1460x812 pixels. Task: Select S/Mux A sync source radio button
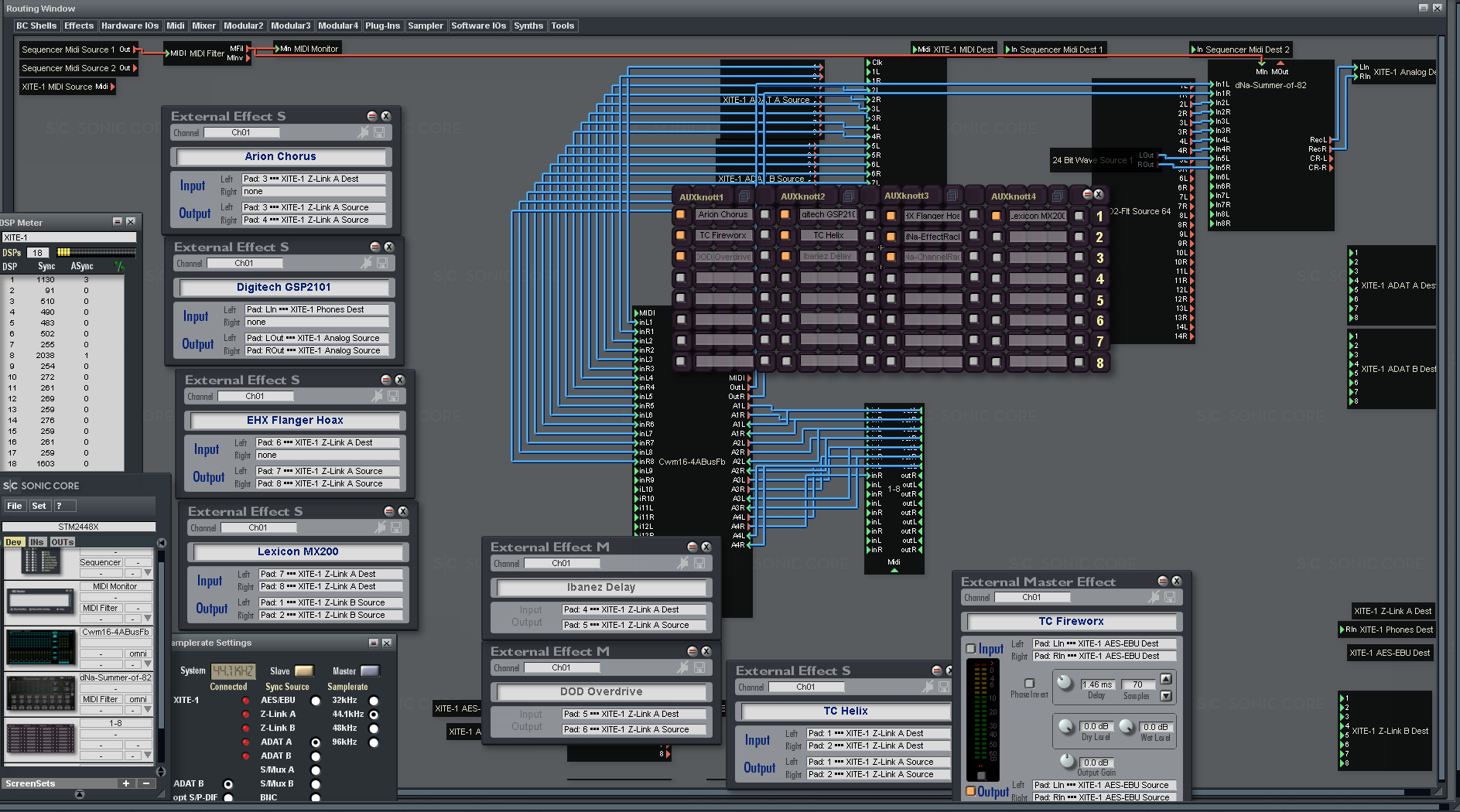click(316, 770)
